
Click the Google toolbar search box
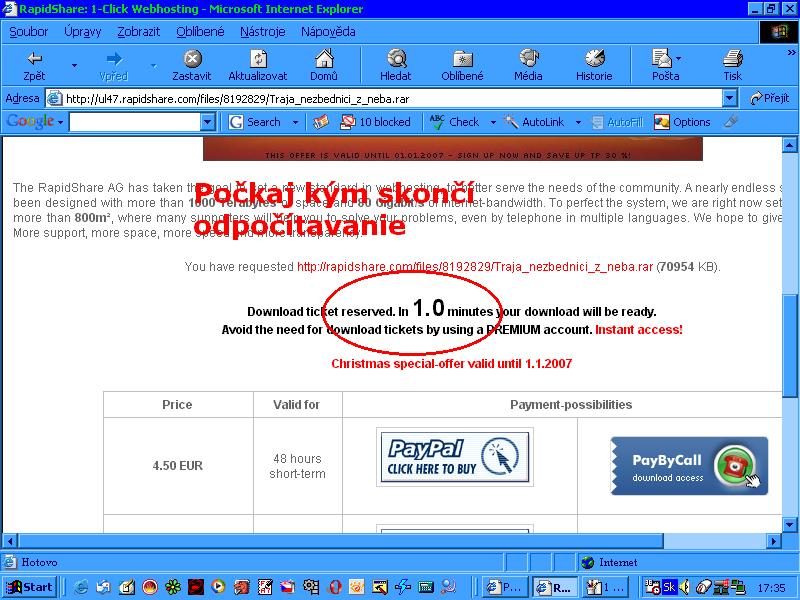(x=135, y=122)
